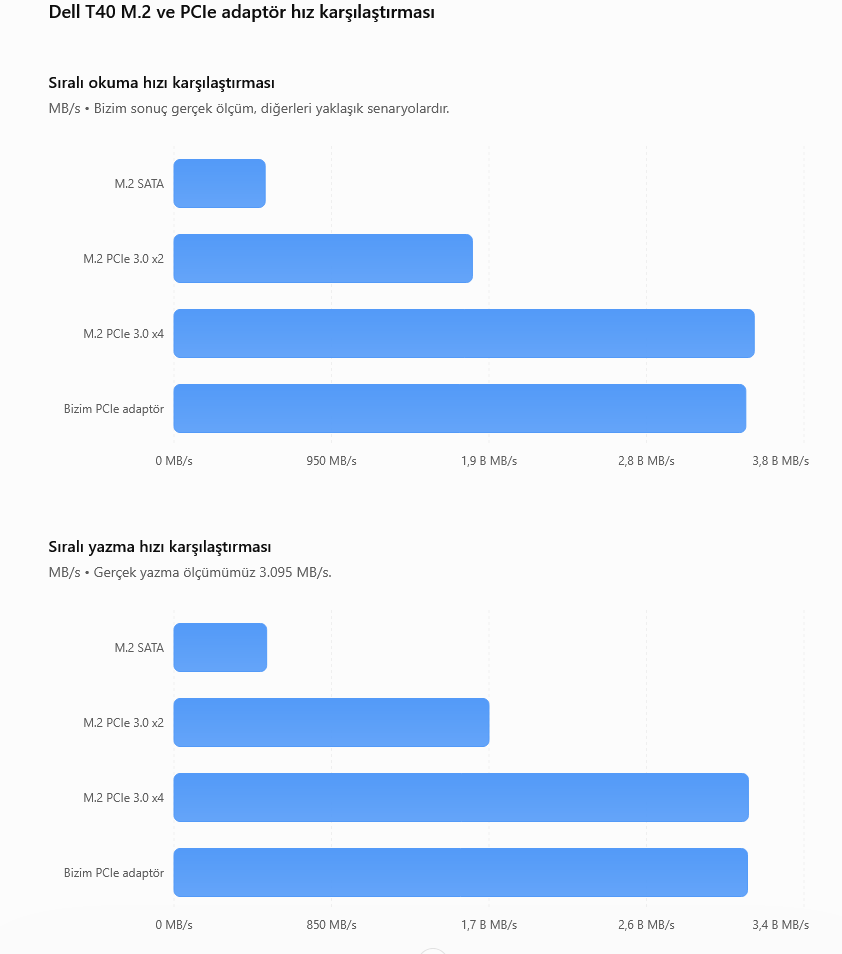
Task: Click the M.2 SATA label in read chart
Action: [x=139, y=184]
